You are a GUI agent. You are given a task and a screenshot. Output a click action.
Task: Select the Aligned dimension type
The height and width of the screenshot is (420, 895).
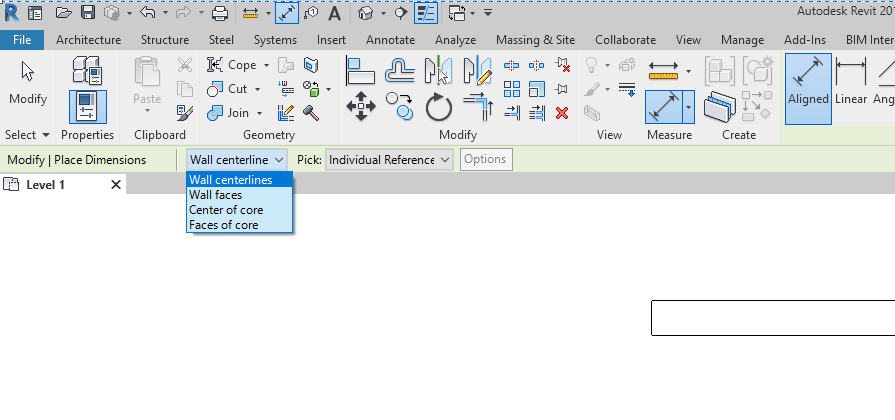[808, 89]
